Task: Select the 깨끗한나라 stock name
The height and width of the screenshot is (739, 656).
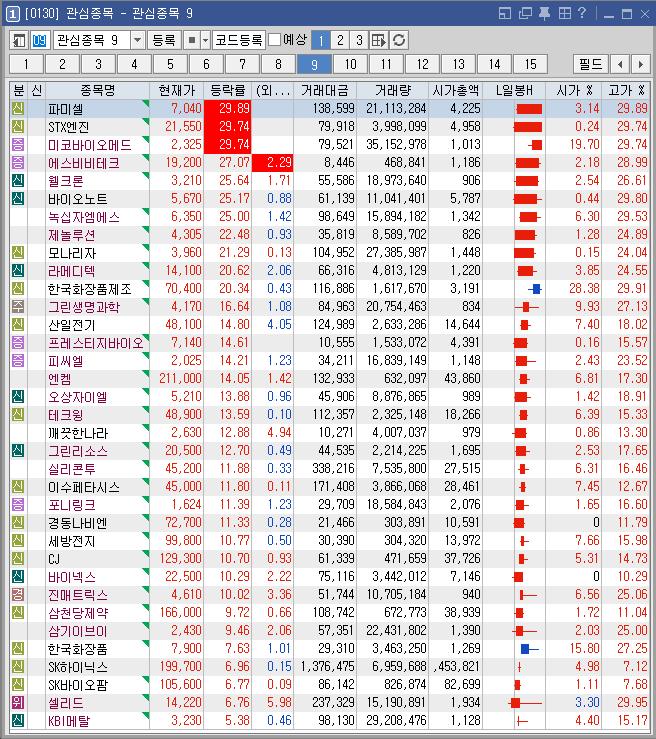Action: click(x=78, y=433)
